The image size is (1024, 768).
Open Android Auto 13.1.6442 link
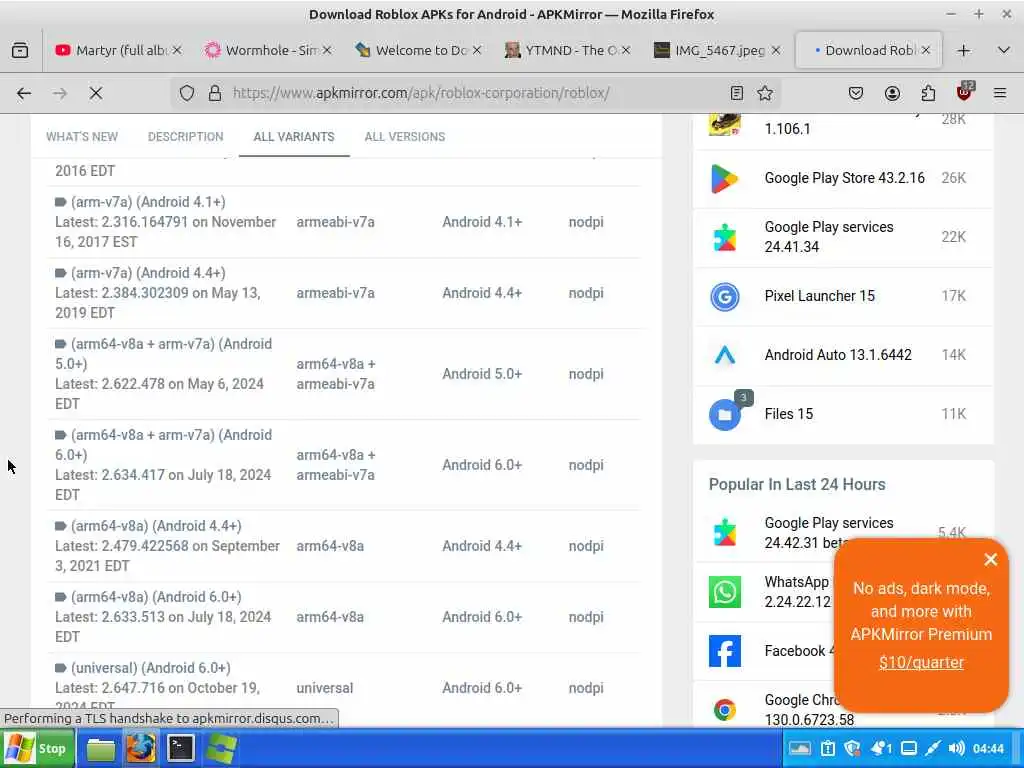pos(838,355)
